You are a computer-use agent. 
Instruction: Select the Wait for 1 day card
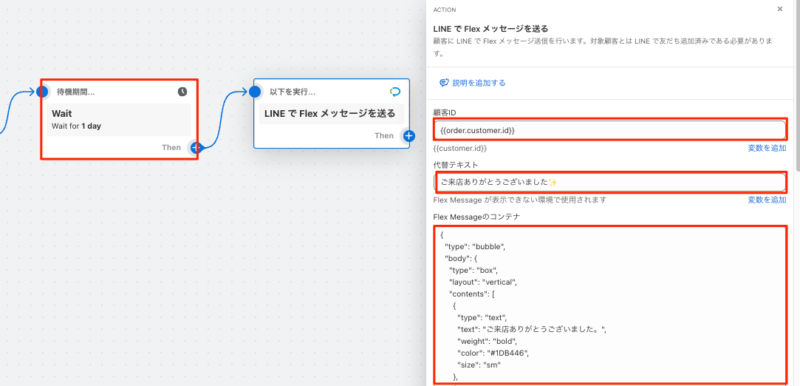[x=119, y=120]
